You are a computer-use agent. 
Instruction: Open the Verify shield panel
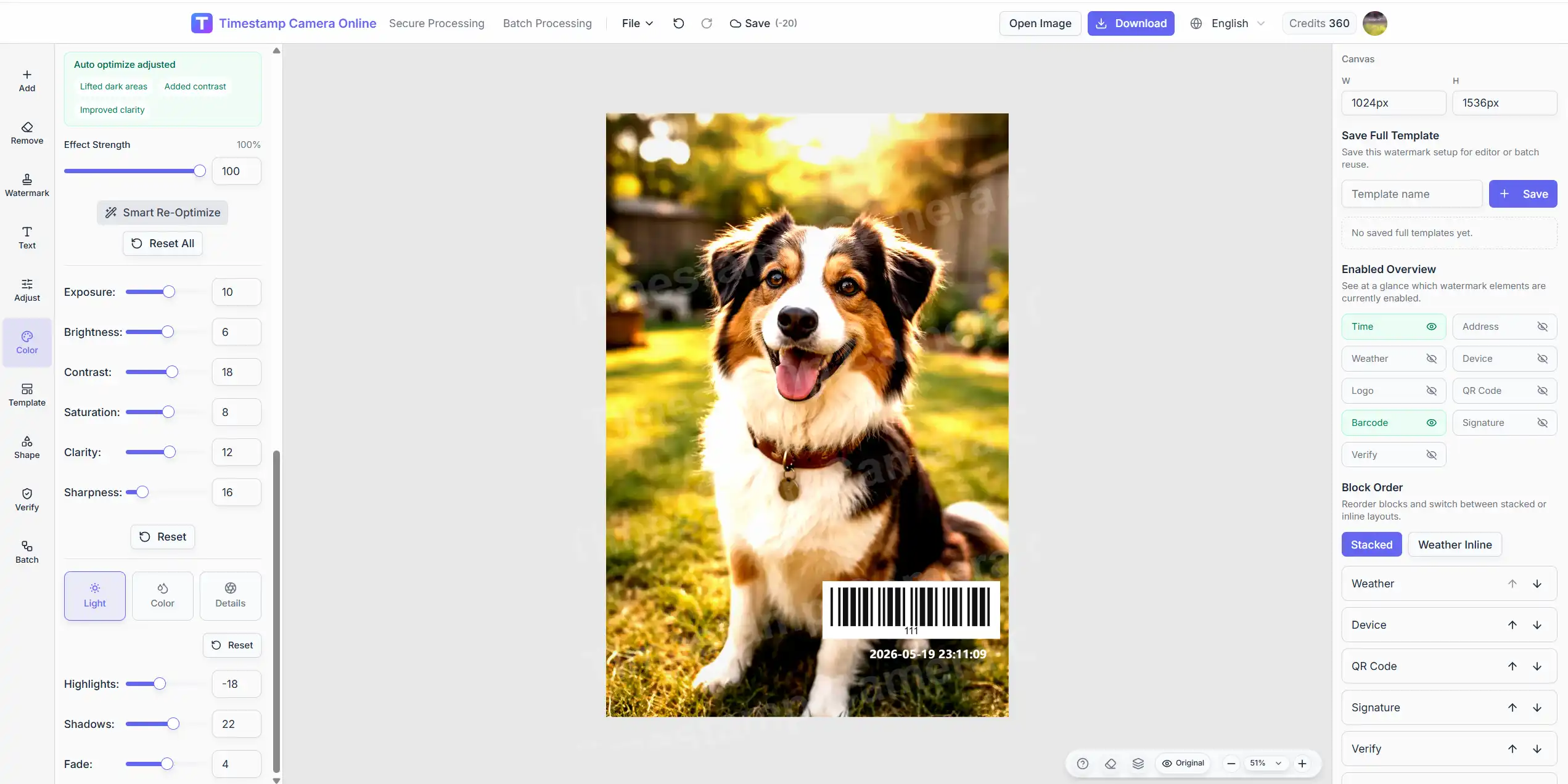tap(27, 500)
